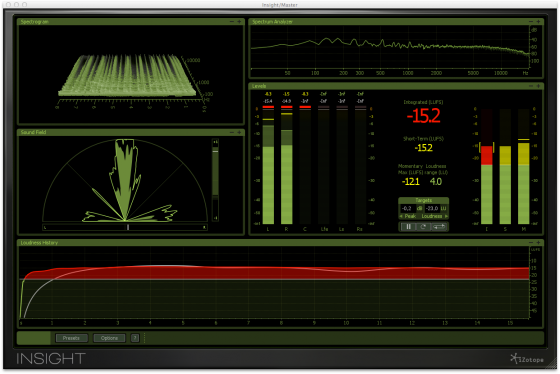Pause the loudness metering

pos(408,226)
